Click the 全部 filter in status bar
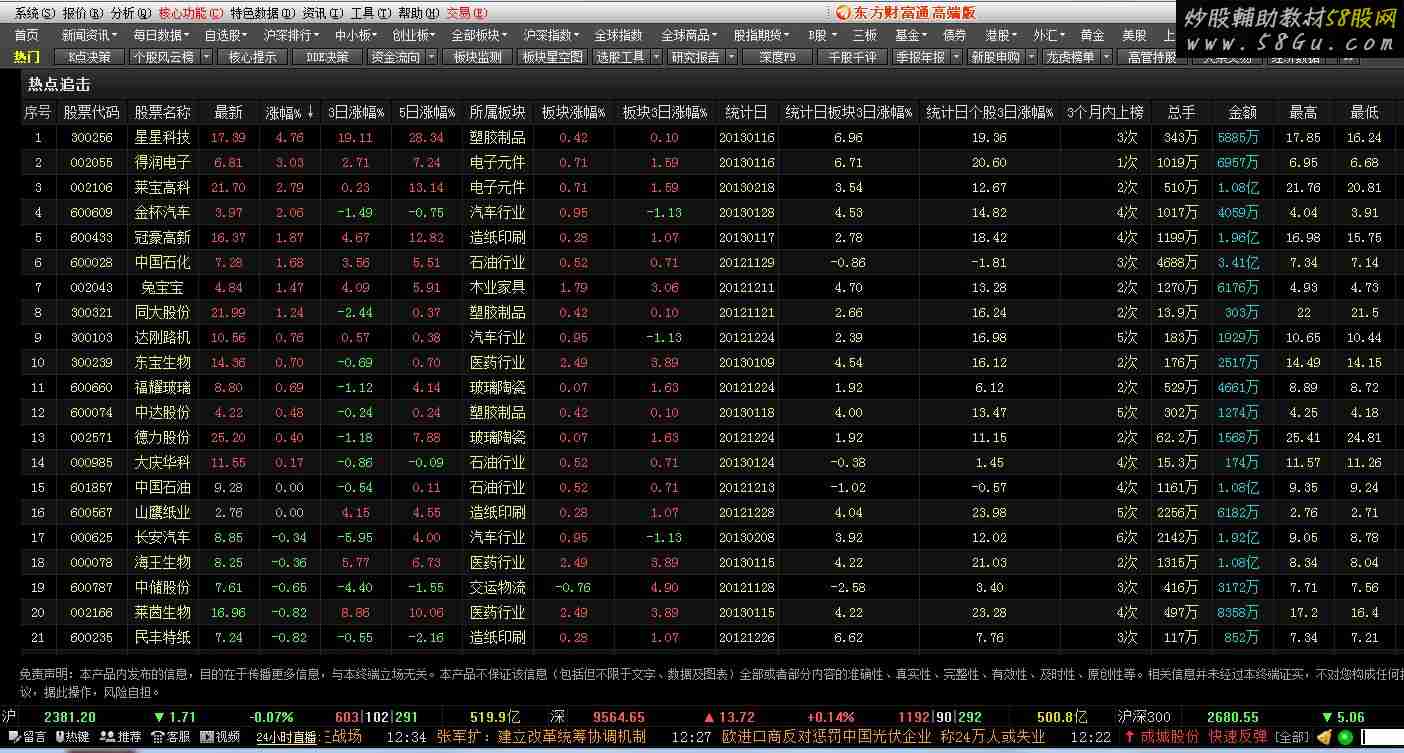1404x753 pixels. tap(1292, 738)
